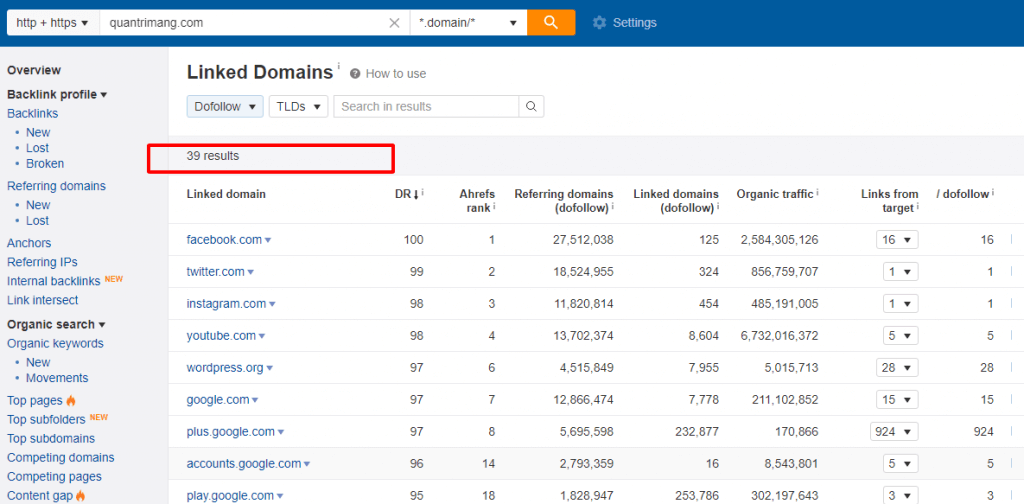Open the Dofollow filter dropdown

tap(225, 106)
